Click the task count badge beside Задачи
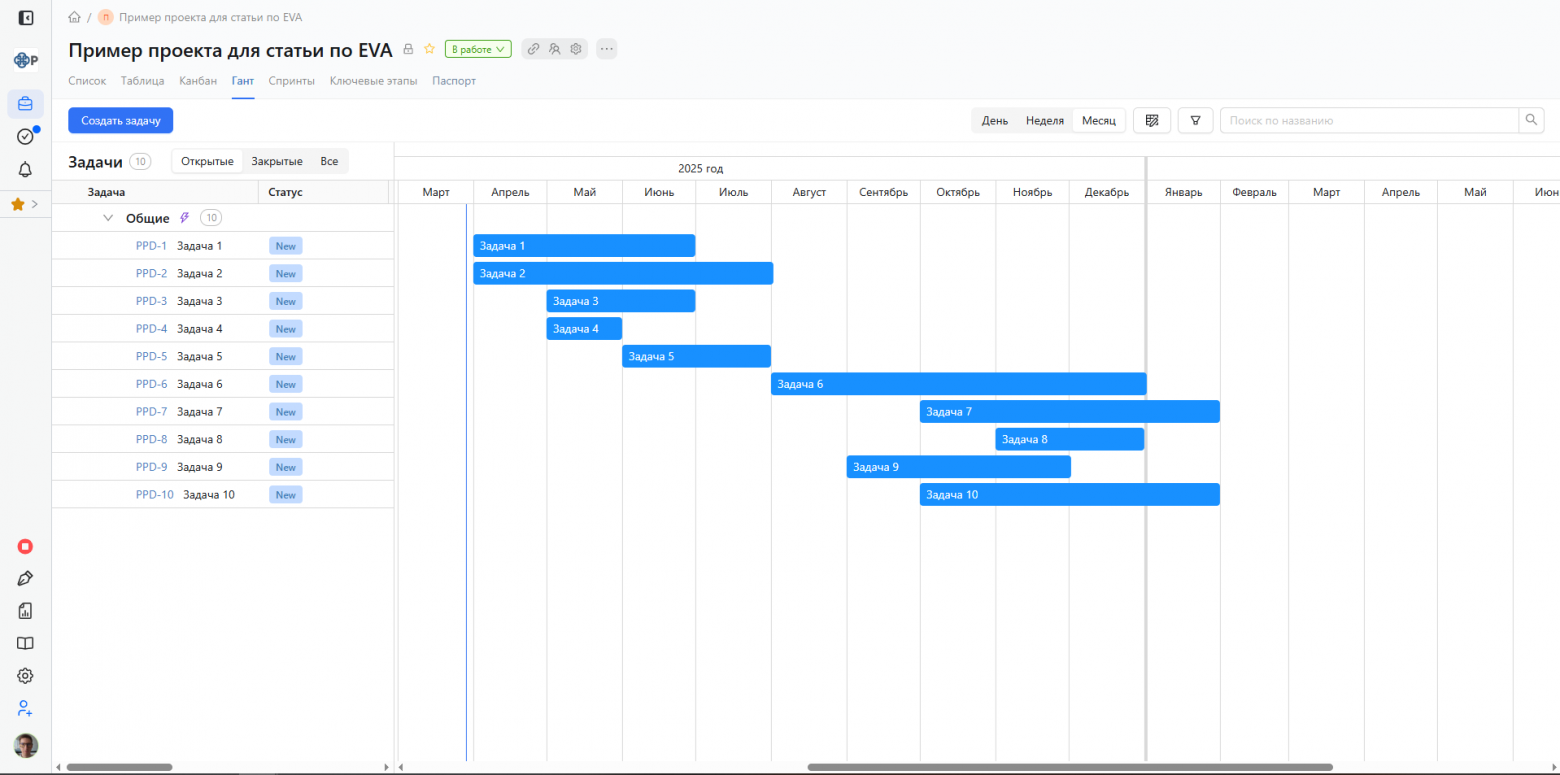 [x=141, y=162]
